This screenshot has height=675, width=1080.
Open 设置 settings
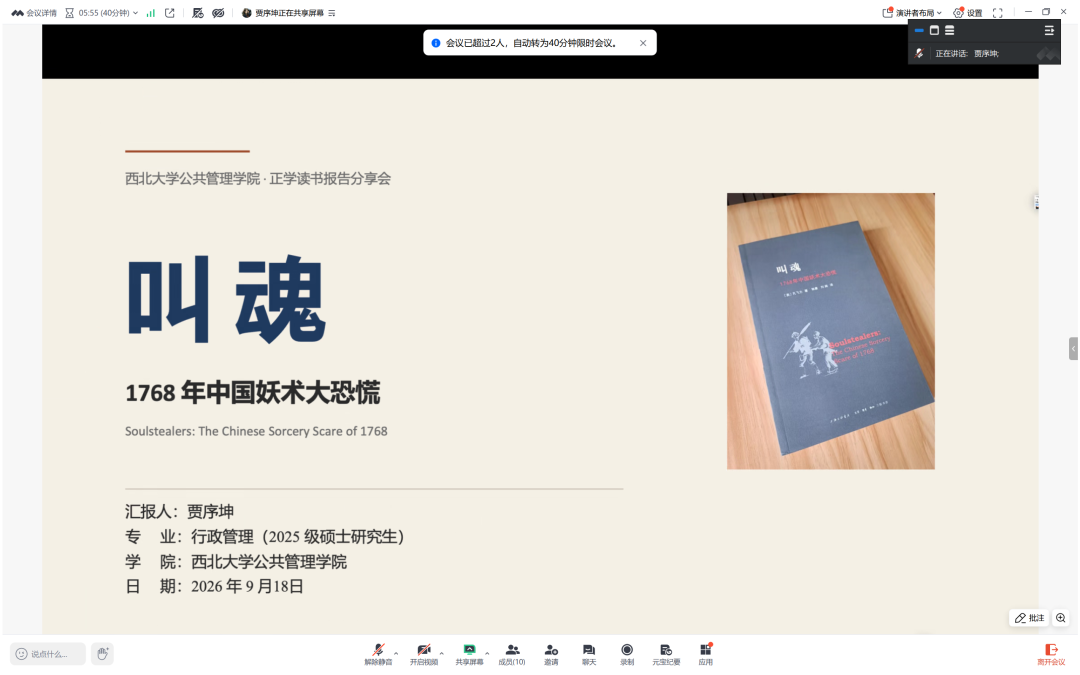[968, 13]
